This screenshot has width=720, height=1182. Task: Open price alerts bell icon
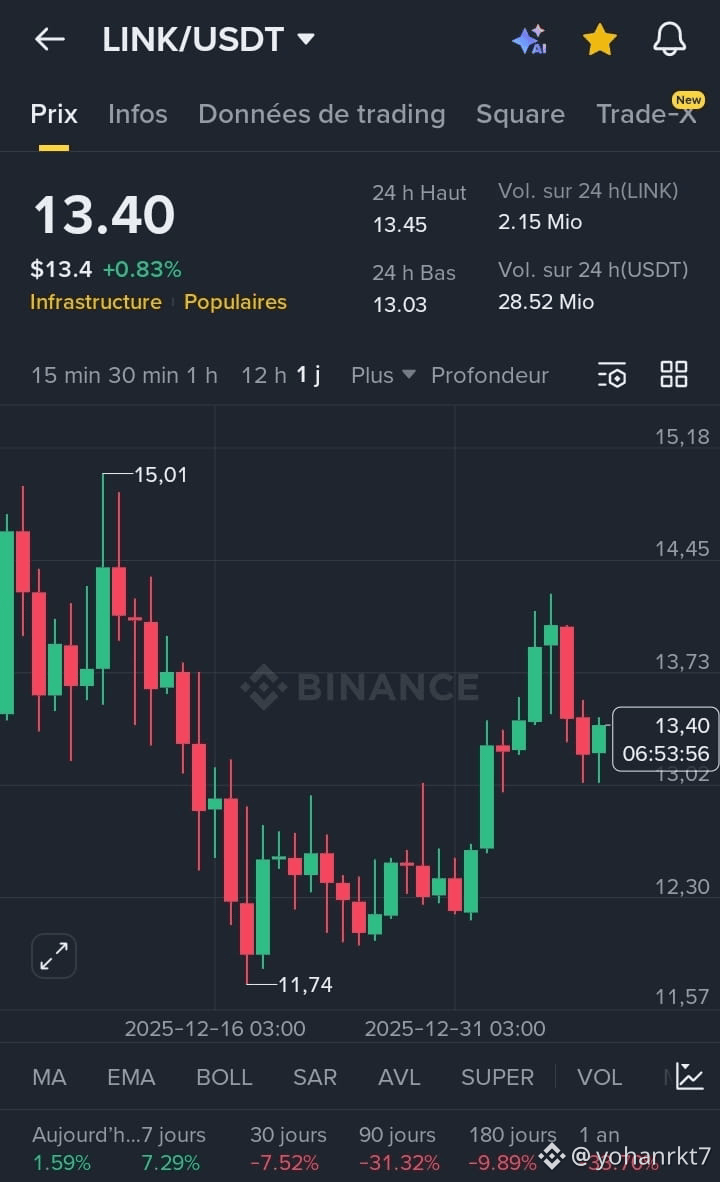(669, 39)
